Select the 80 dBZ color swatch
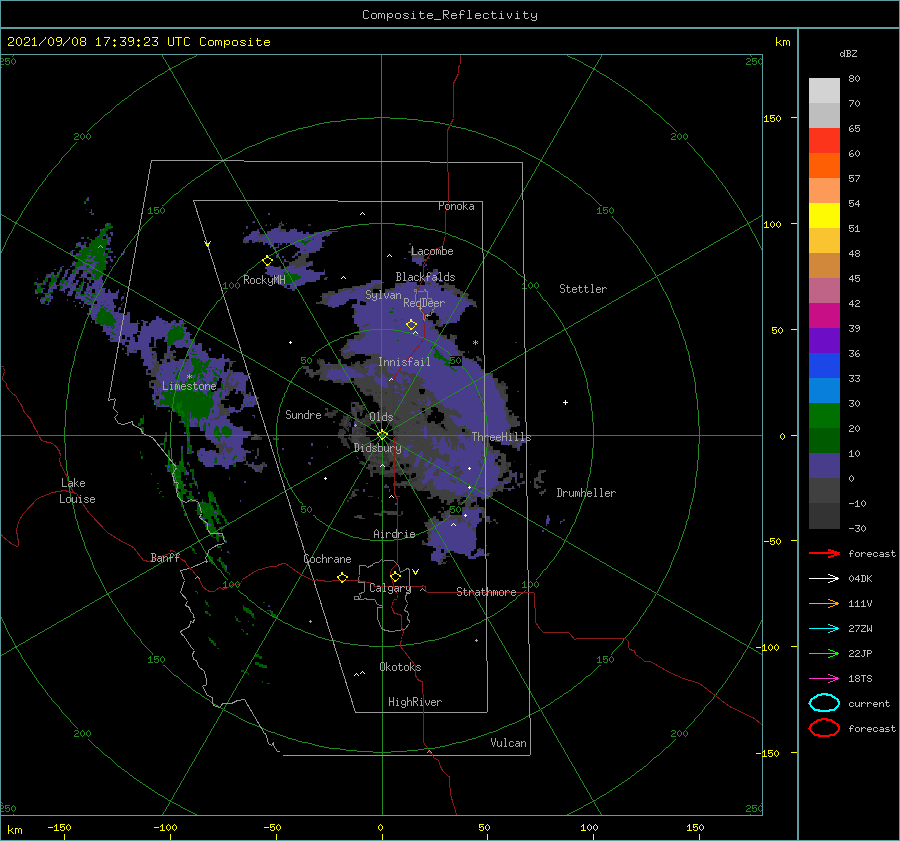 pos(824,90)
